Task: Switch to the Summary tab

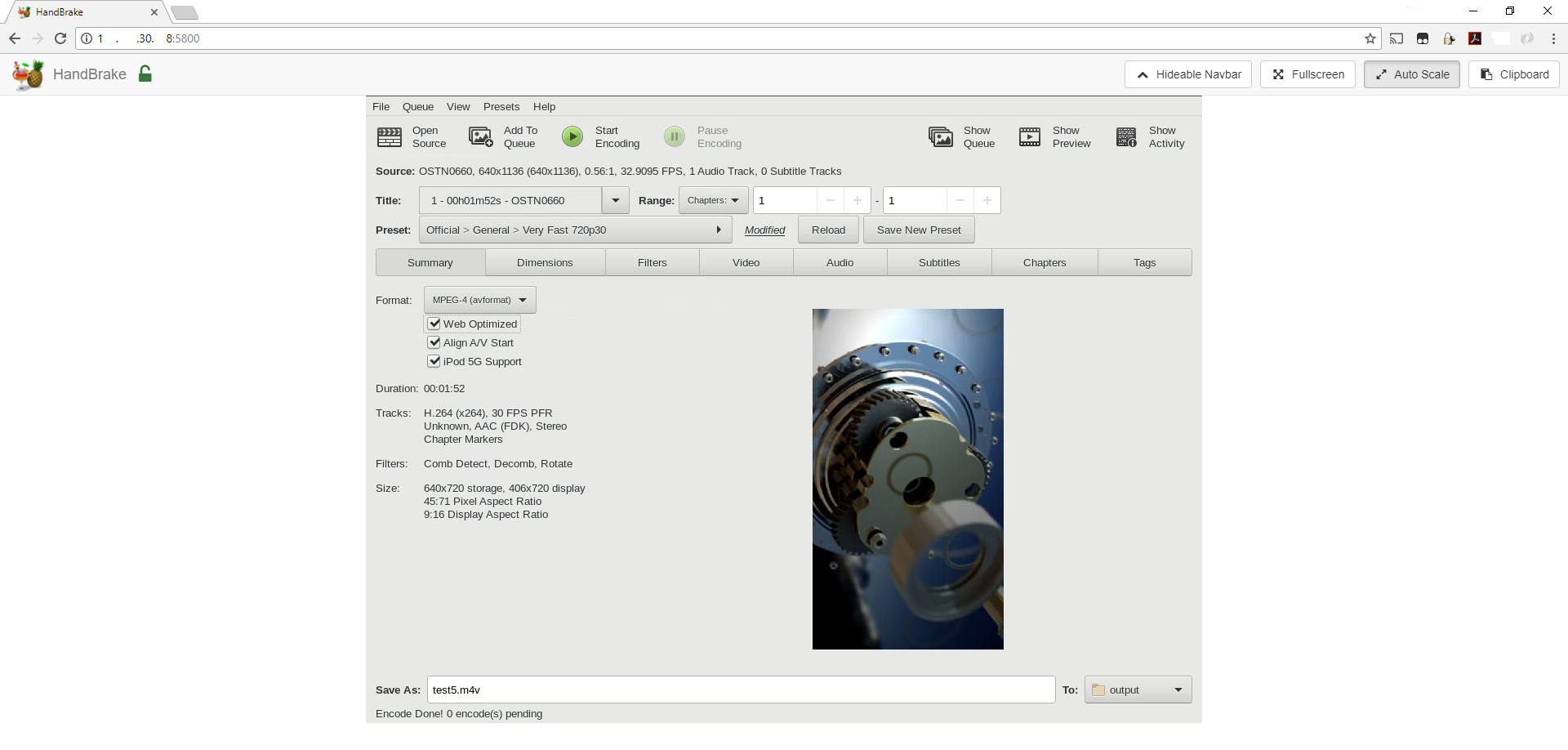Action: click(x=430, y=263)
